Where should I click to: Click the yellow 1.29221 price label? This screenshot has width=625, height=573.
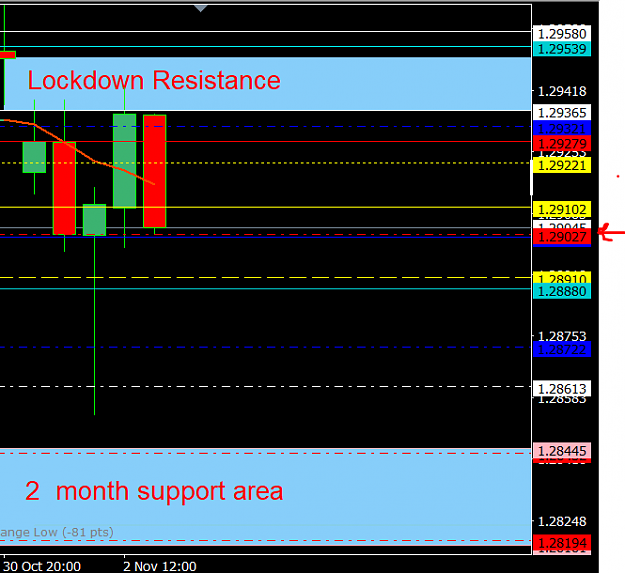(562, 165)
